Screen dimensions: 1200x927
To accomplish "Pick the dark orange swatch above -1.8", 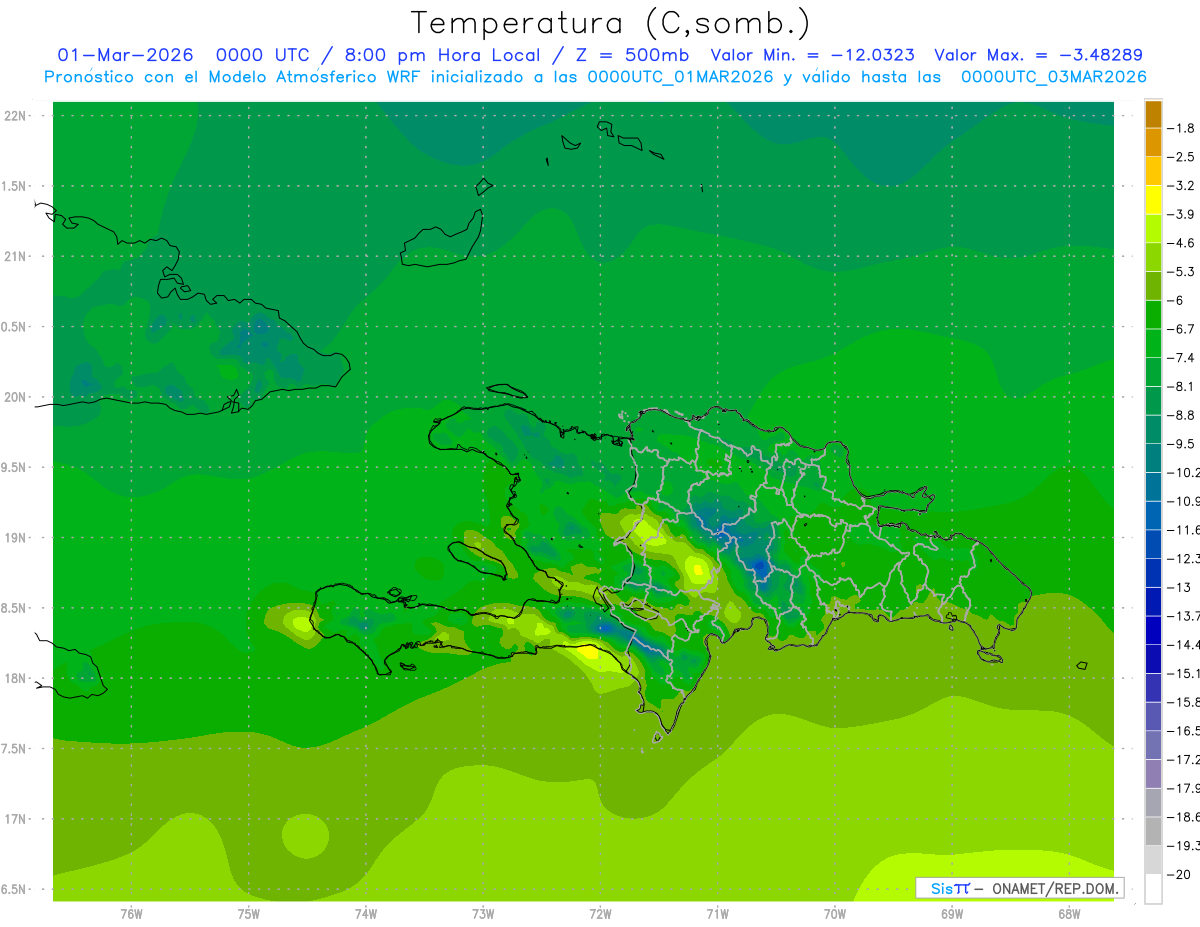I will [1153, 114].
